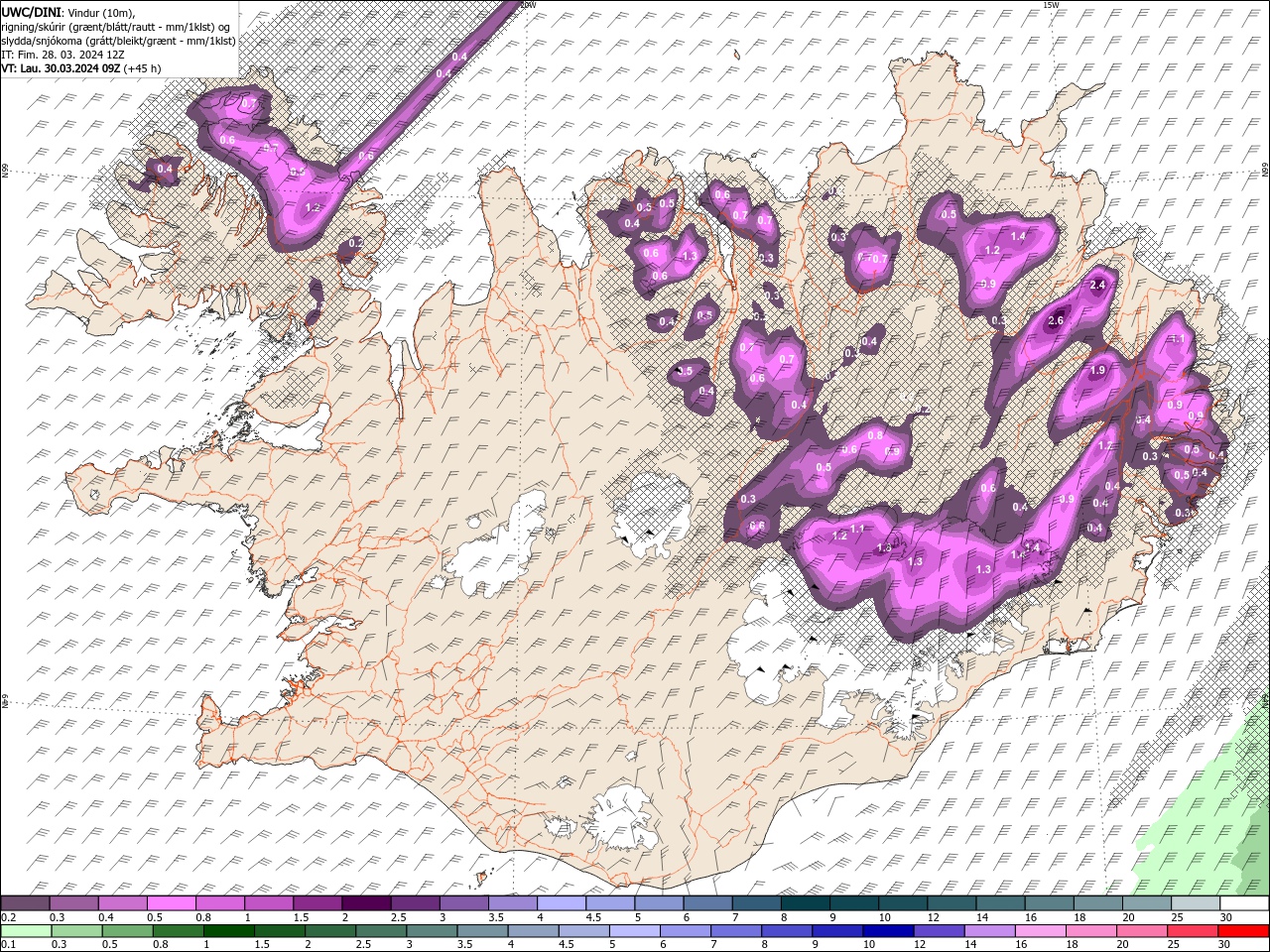Select the bright pink upper swatch between 0.5 and 0.8

(172, 903)
